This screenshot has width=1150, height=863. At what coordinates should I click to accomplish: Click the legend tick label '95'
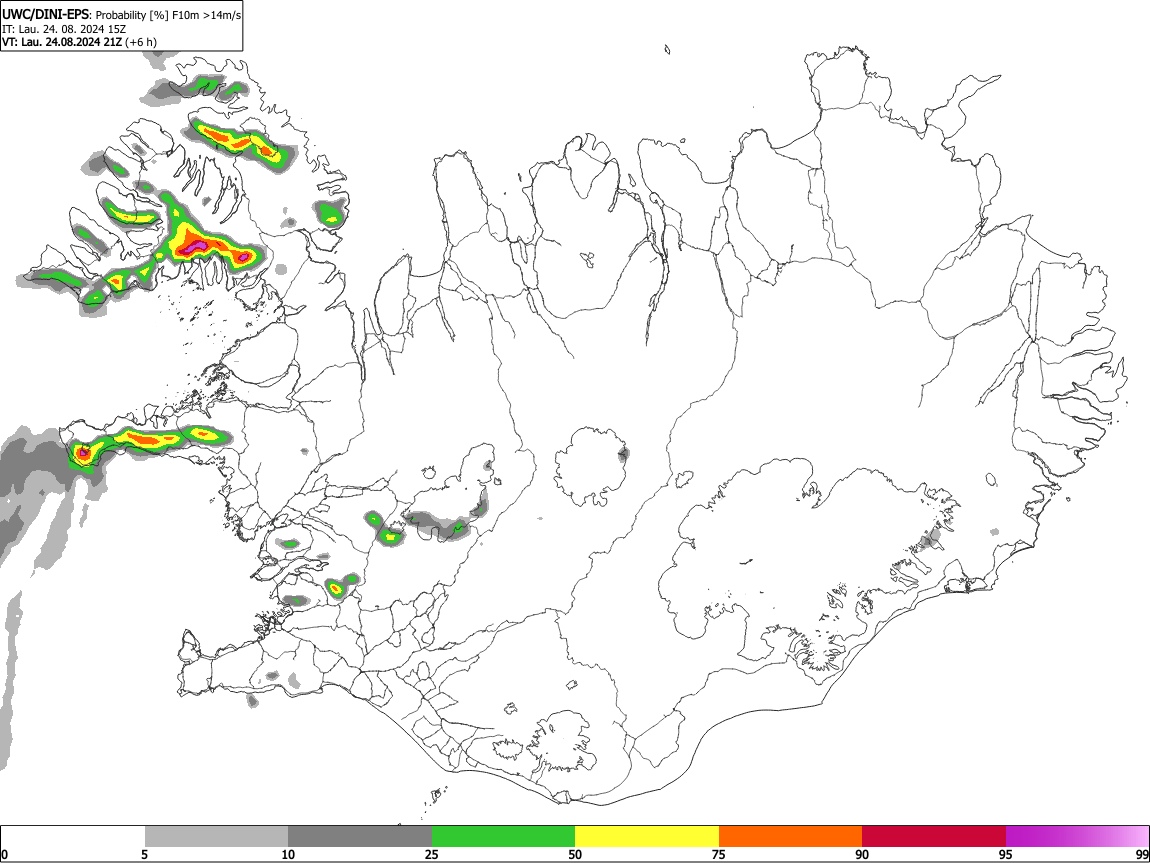[1006, 855]
